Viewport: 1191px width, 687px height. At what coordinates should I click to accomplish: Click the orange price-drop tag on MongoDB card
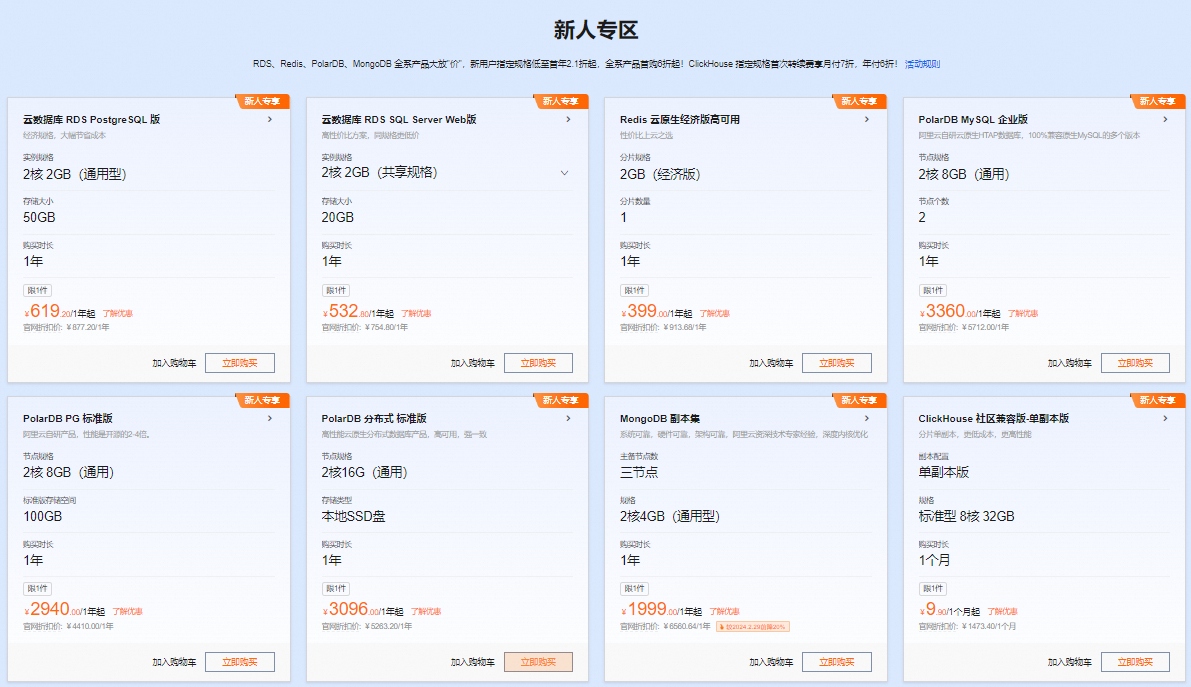pyautogui.click(x=753, y=627)
